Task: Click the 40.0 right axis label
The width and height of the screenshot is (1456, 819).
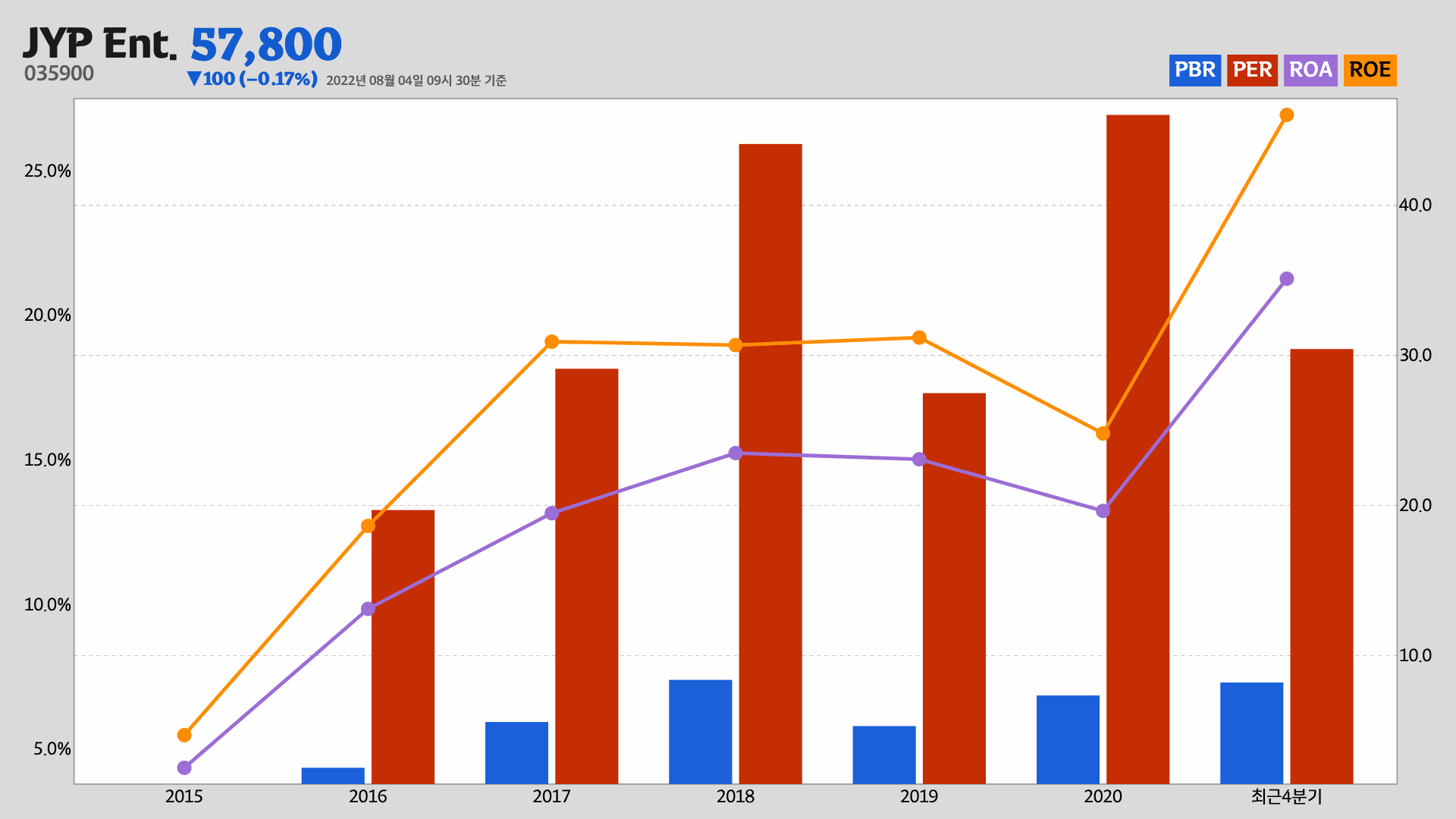Action: click(1415, 206)
